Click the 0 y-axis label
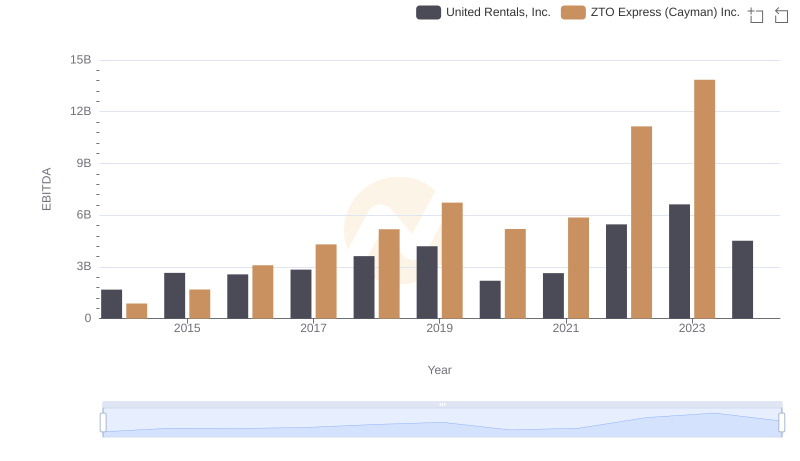800x461 pixels. (x=88, y=318)
